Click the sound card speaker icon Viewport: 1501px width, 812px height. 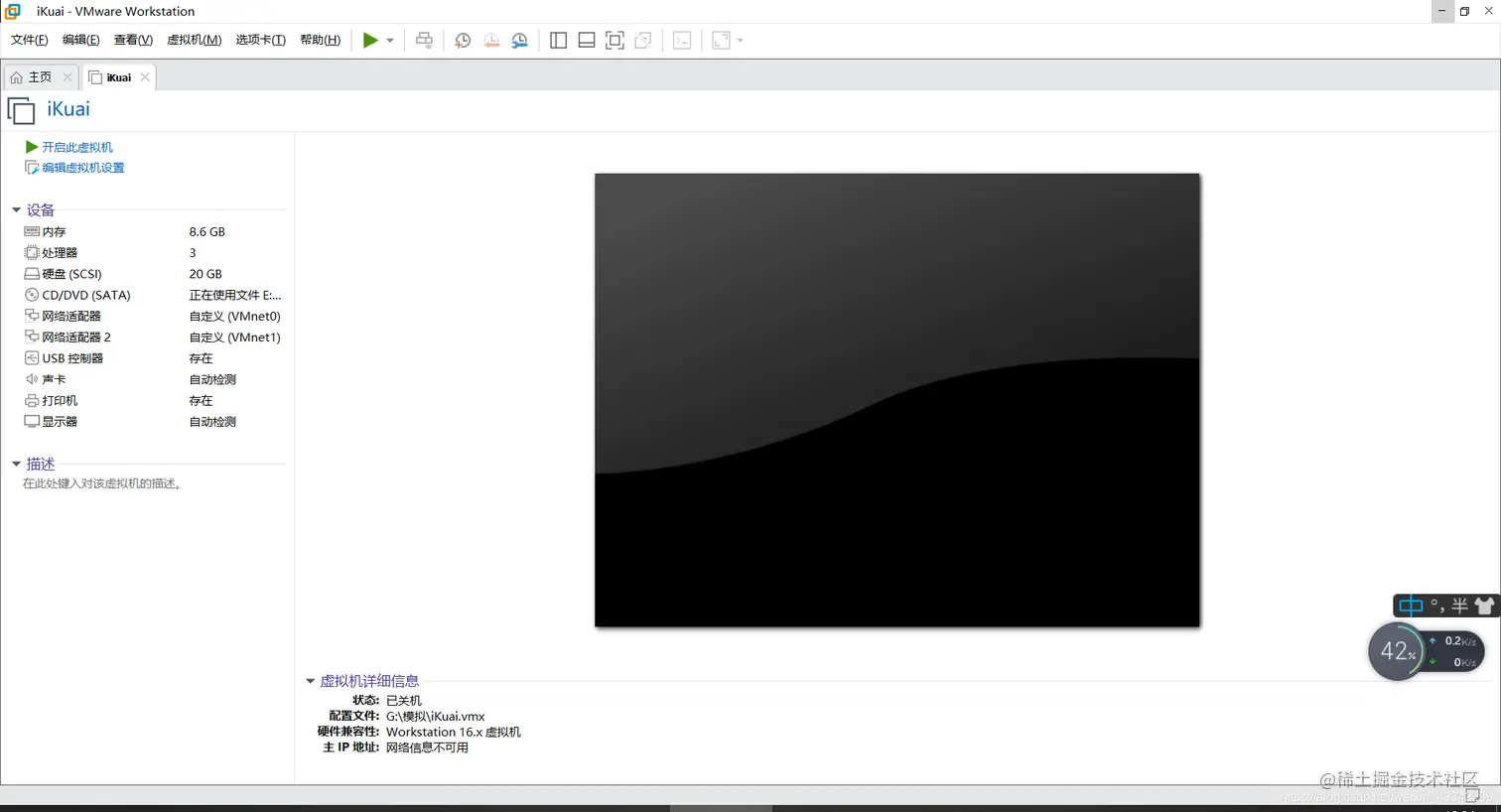32,379
